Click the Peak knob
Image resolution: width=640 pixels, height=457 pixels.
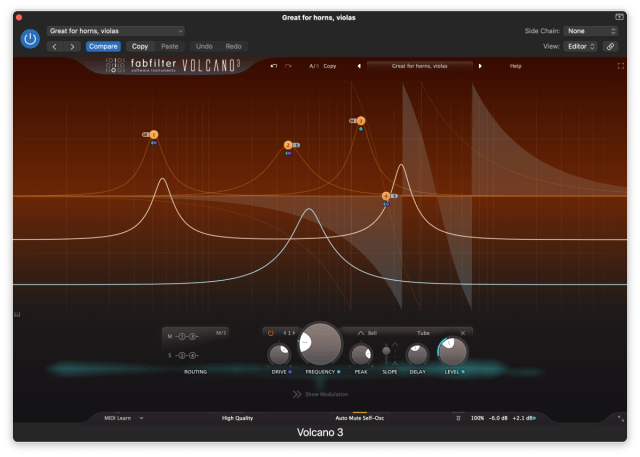[361, 355]
